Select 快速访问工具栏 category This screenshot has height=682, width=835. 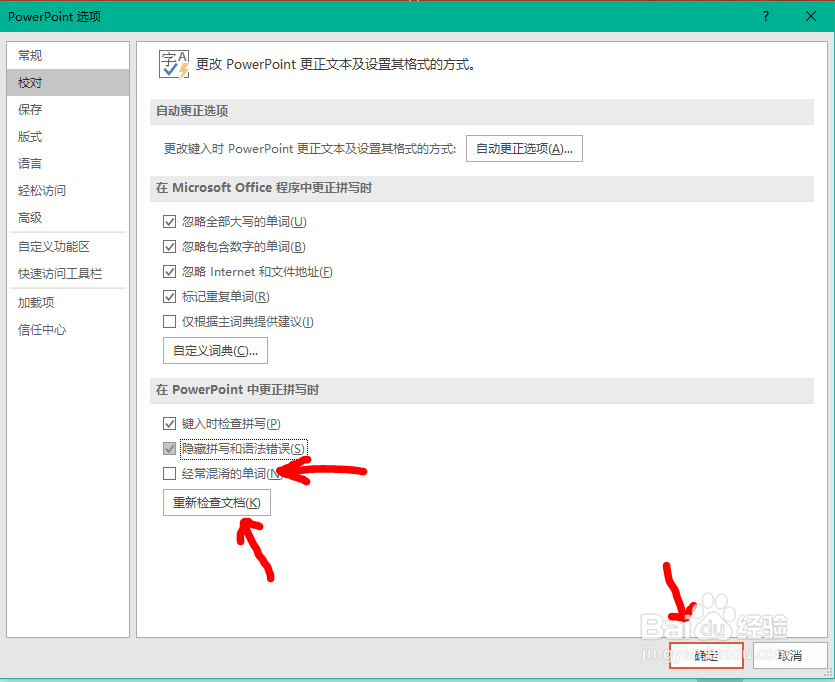[x=68, y=274]
